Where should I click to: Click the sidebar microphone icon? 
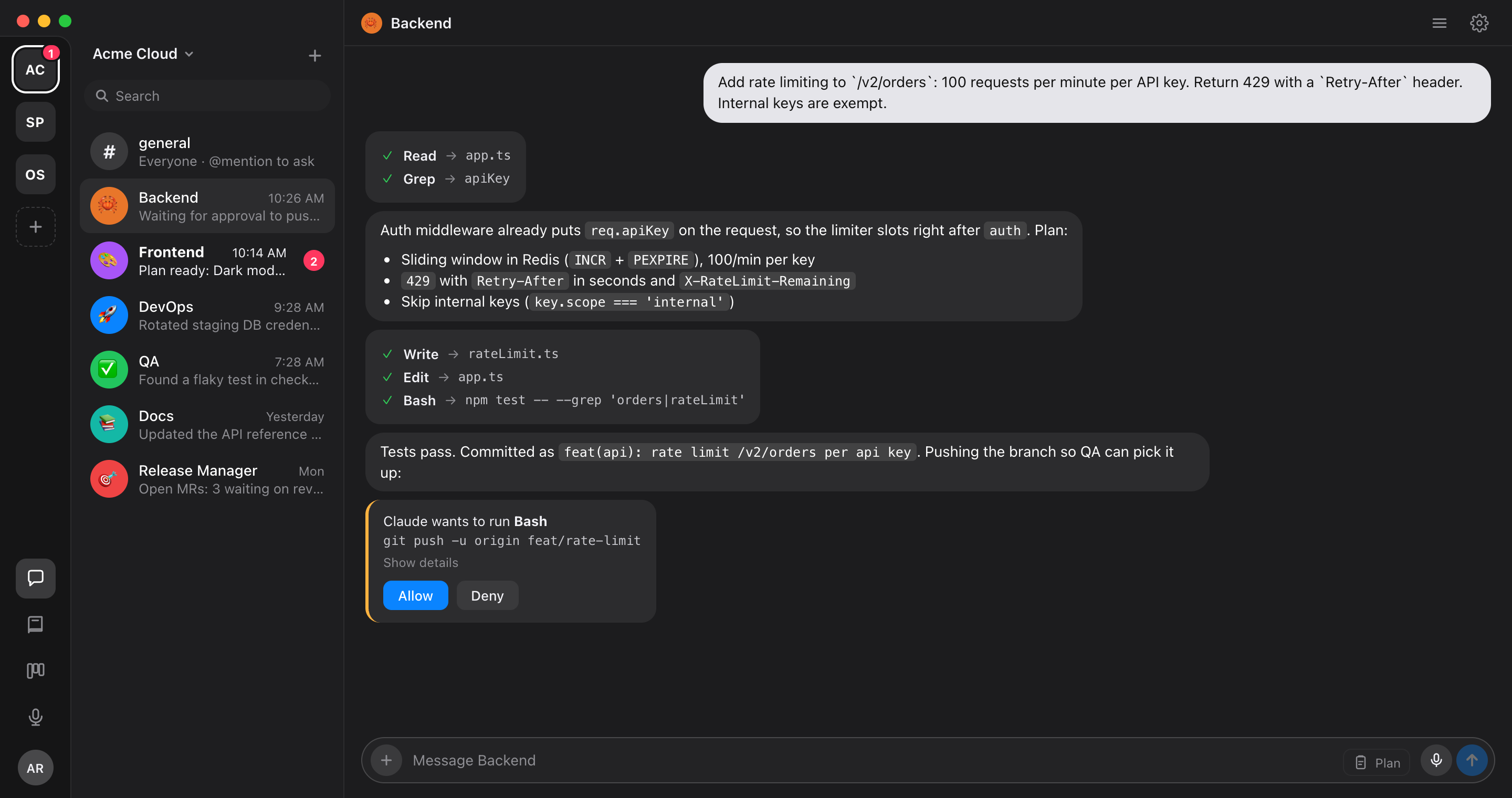click(35, 717)
